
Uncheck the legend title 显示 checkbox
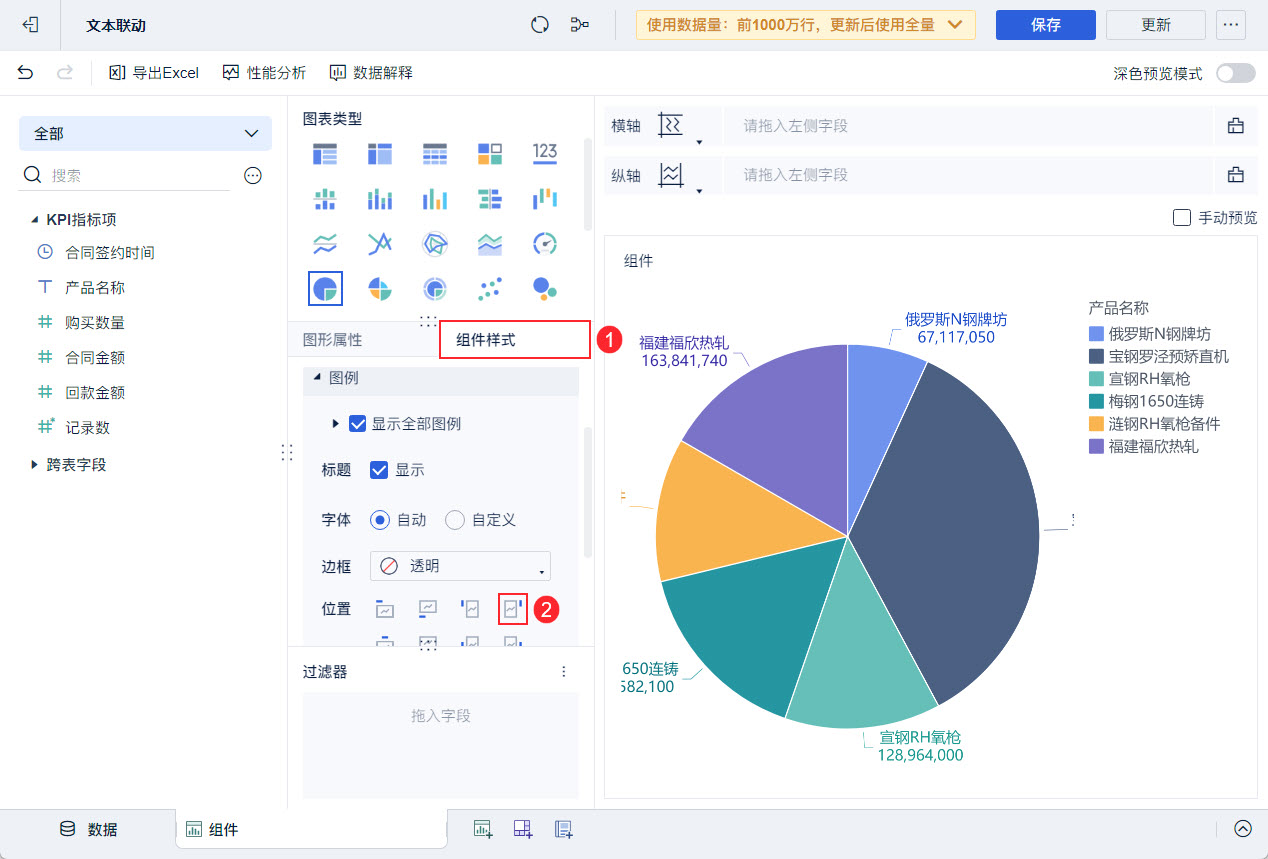click(x=379, y=470)
